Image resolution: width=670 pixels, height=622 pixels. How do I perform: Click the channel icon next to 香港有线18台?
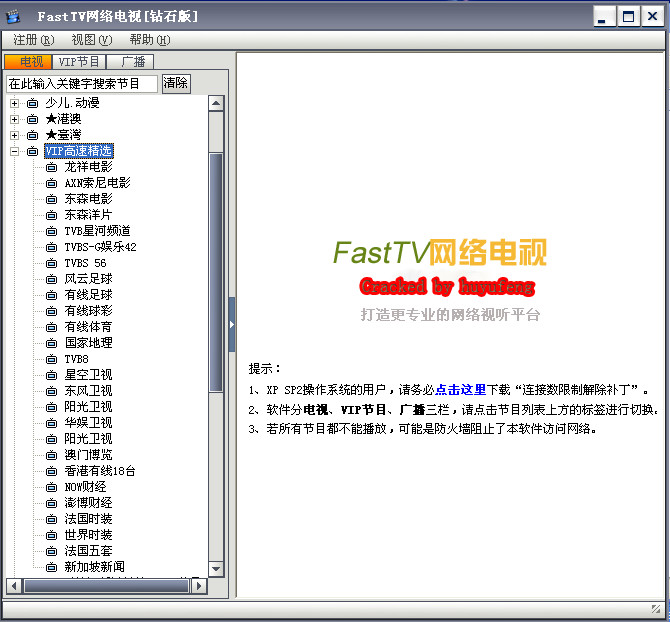(x=51, y=471)
